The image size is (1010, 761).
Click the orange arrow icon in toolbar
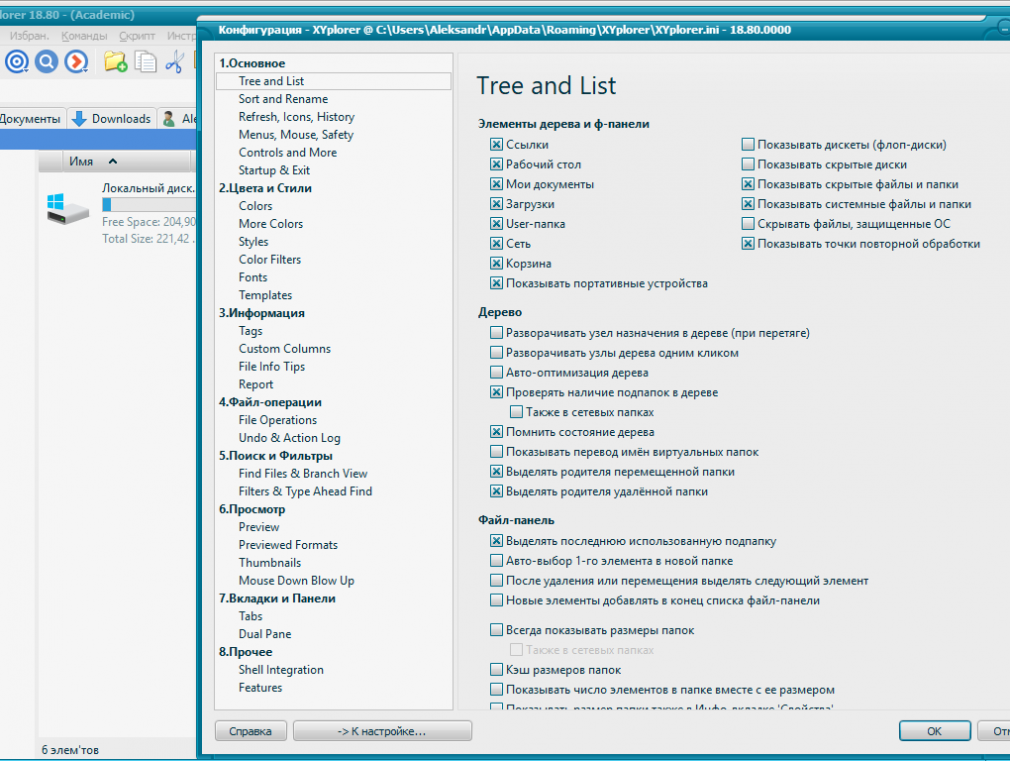point(76,62)
